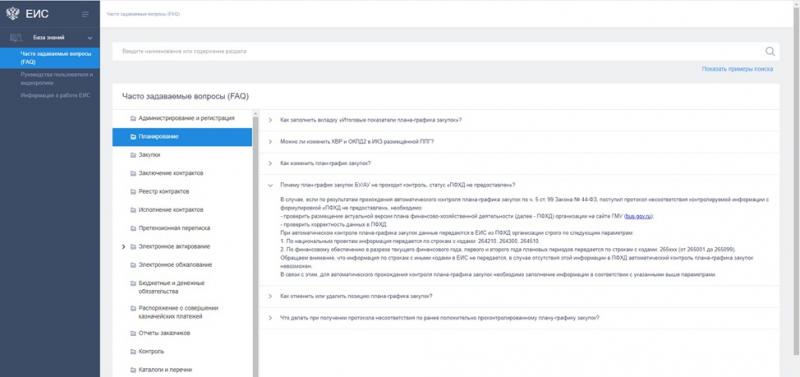Image resolution: width=800 pixels, height=377 pixels.
Task: Click folder icon beside Исполнение контрактов
Action: (133, 210)
